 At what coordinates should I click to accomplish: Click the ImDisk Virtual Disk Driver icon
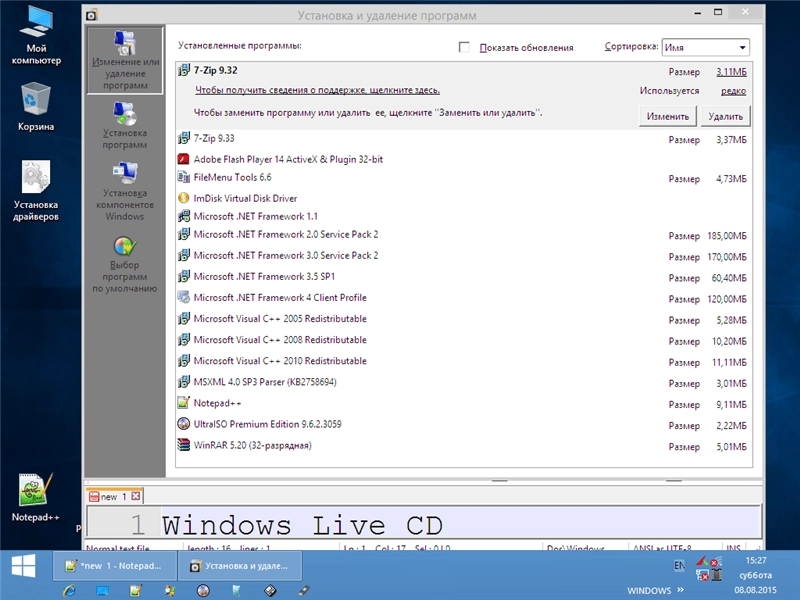(x=184, y=198)
